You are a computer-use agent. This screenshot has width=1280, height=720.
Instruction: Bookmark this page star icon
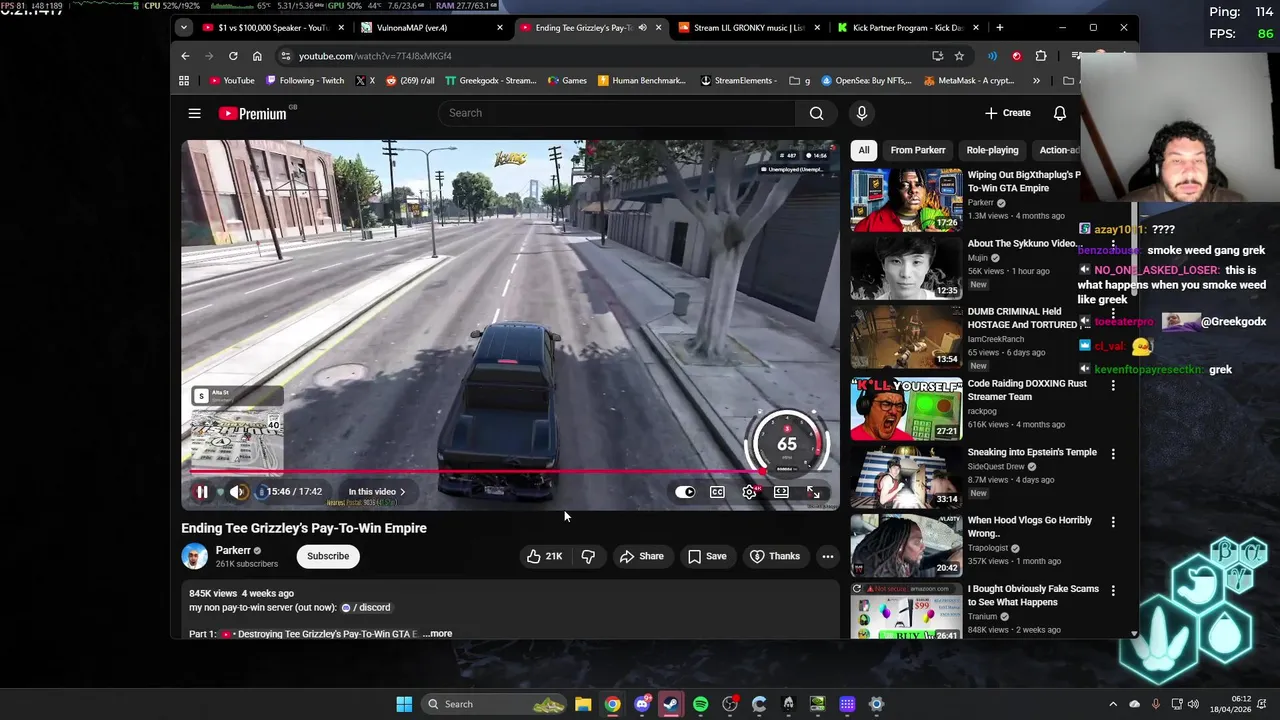click(x=959, y=56)
